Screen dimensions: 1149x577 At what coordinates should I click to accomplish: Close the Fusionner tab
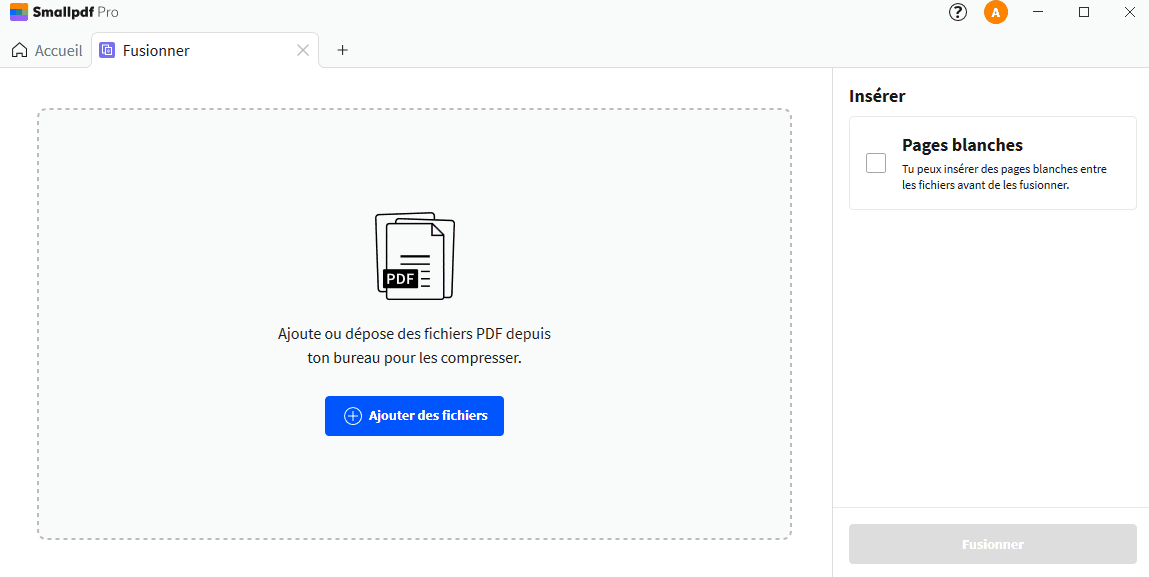click(x=303, y=50)
